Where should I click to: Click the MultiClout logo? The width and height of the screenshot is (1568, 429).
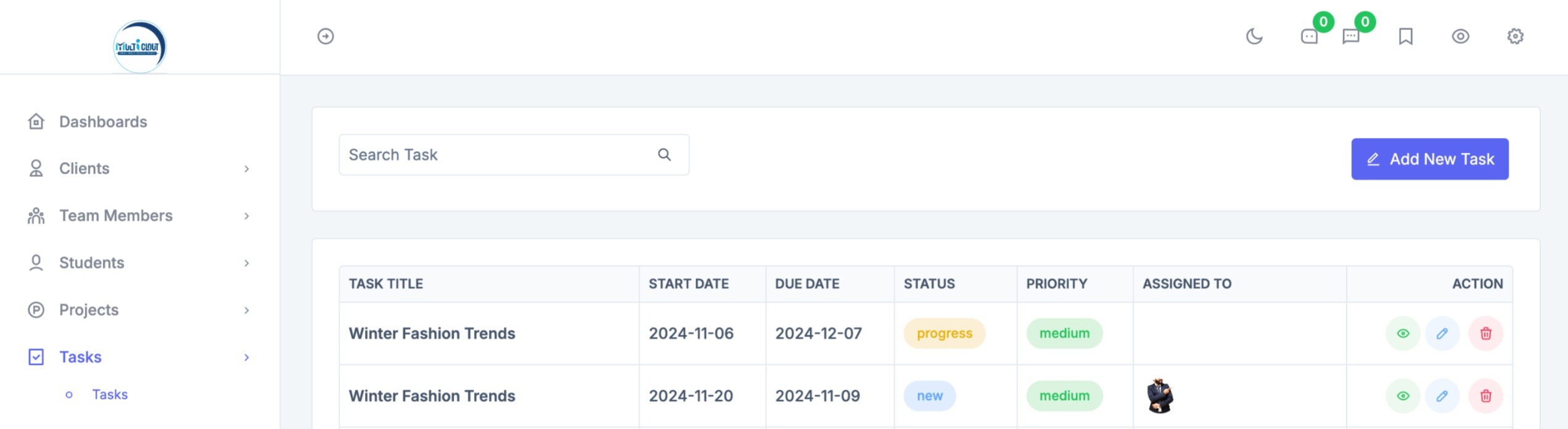140,47
